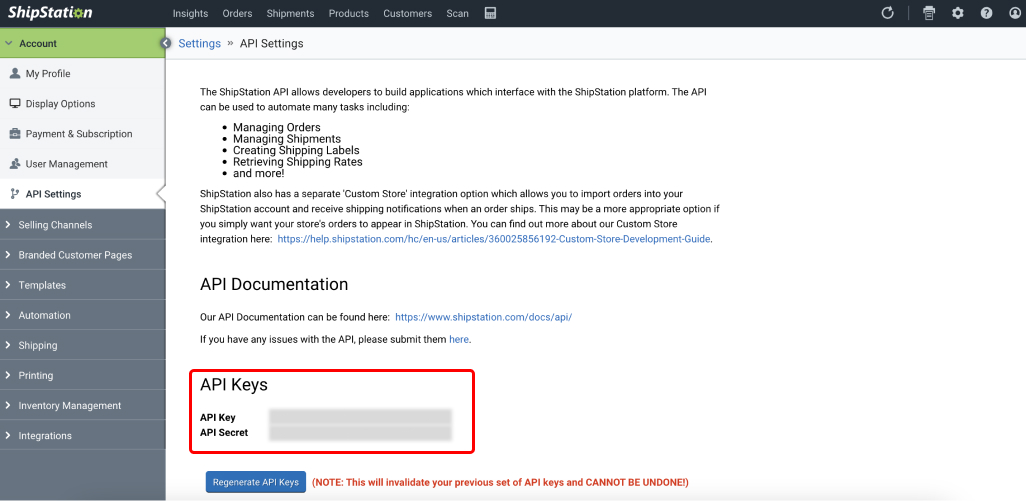Open Orders in the top menu
The height and width of the screenshot is (501, 1026).
point(238,13)
